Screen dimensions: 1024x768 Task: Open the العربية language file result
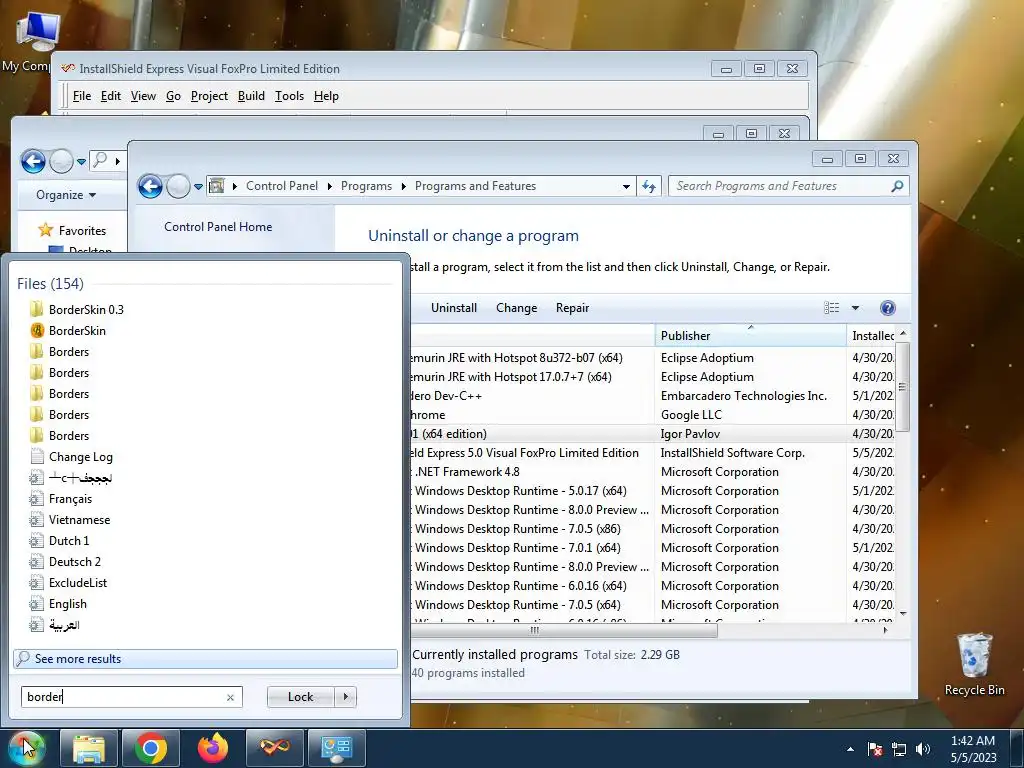pyautogui.click(x=55, y=625)
